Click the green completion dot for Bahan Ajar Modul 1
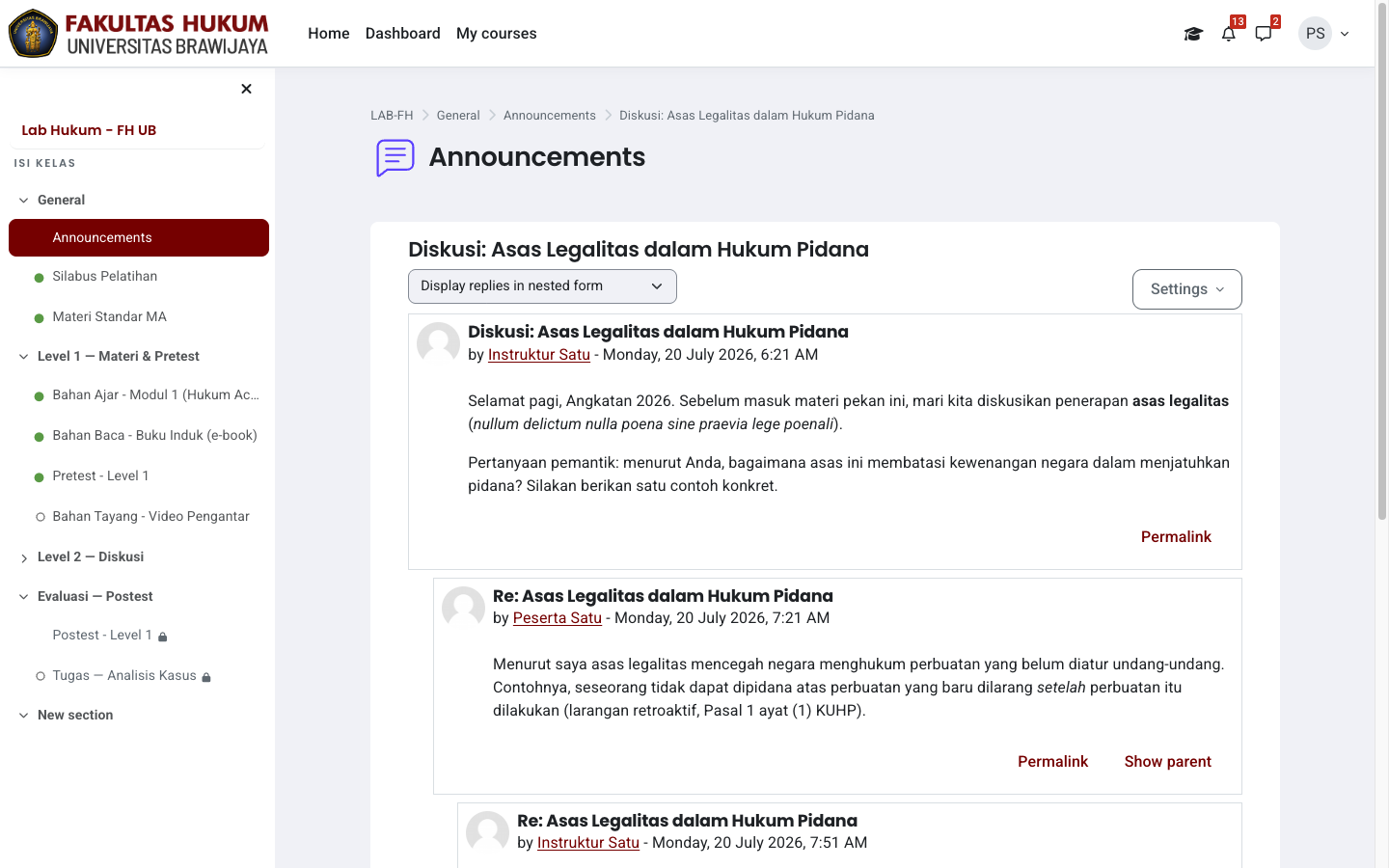 click(40, 396)
